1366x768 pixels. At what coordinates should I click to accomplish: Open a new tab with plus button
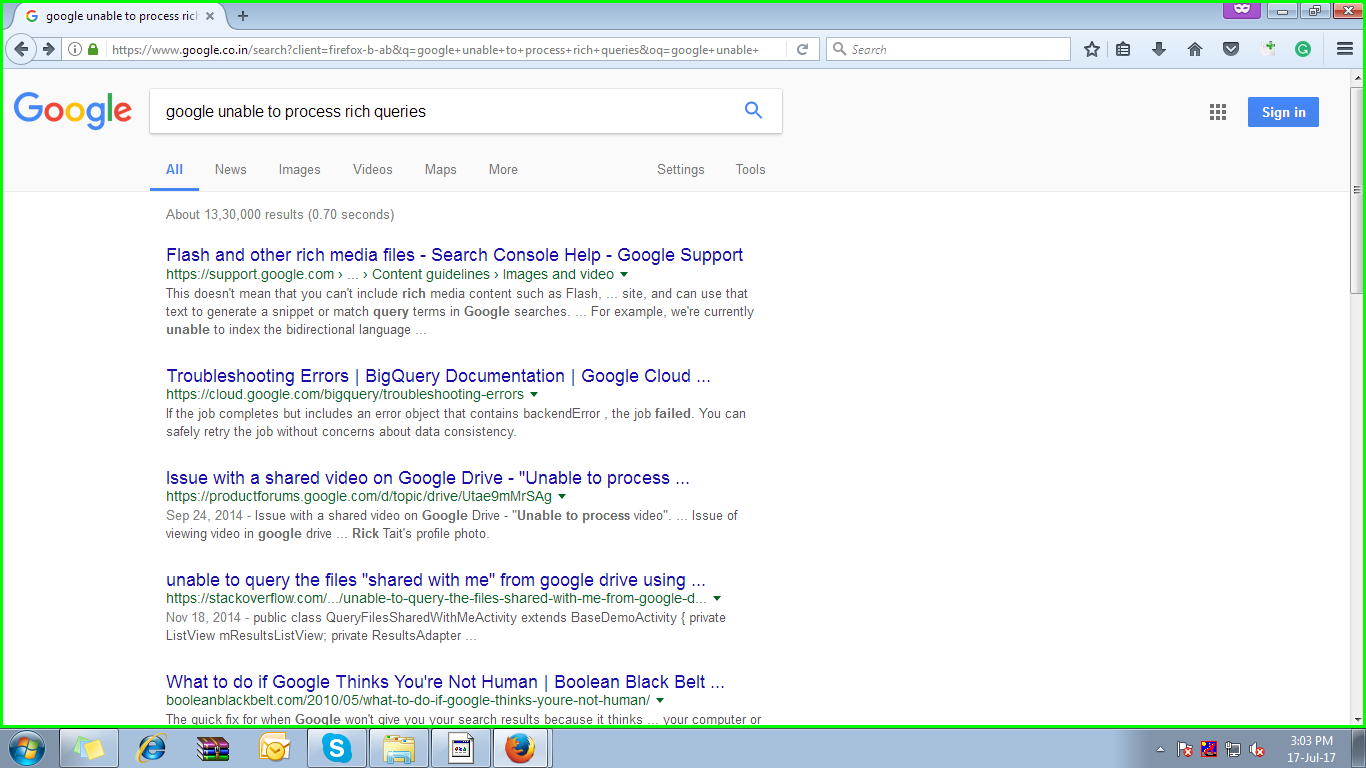[242, 16]
